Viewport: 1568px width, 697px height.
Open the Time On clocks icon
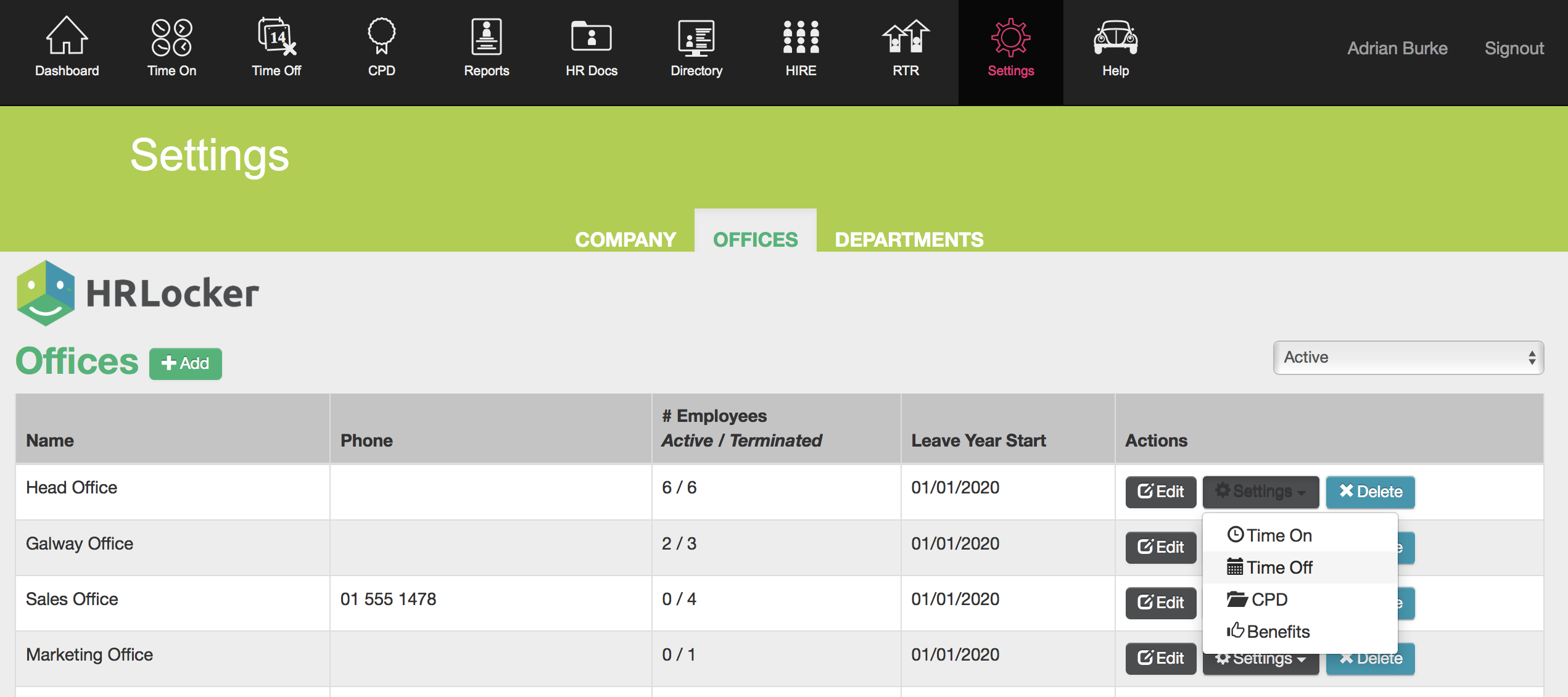pyautogui.click(x=171, y=37)
